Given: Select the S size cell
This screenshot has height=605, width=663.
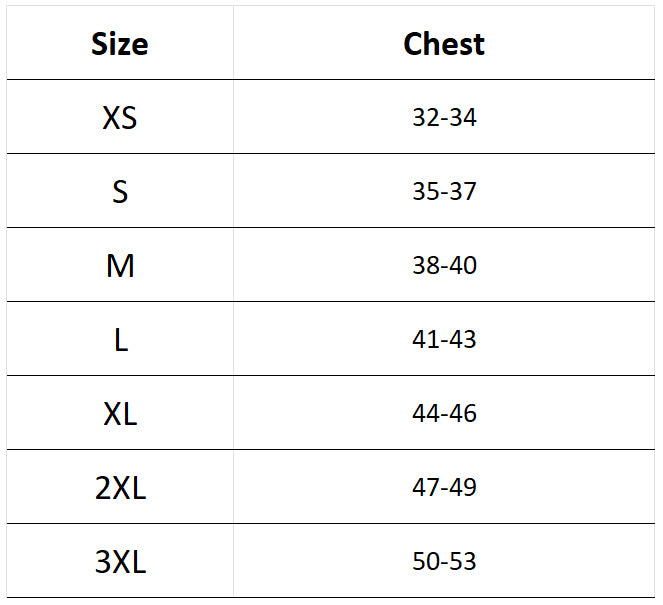Looking at the screenshot, I should (120, 192).
